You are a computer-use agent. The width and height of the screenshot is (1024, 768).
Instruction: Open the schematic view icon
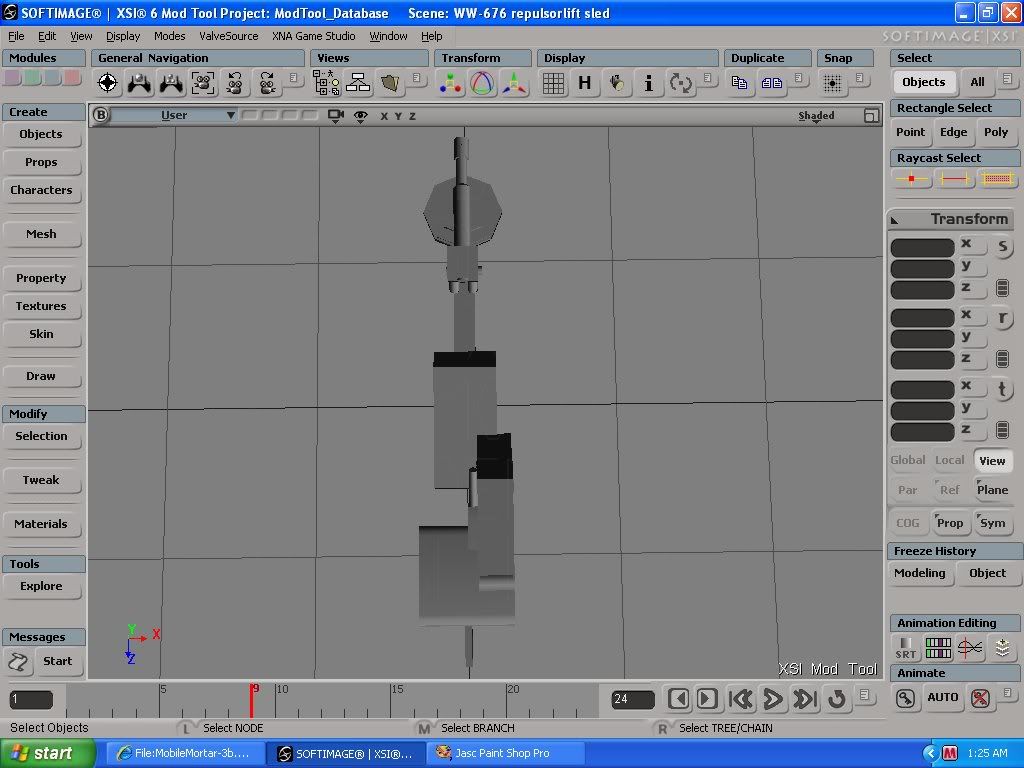click(x=358, y=83)
